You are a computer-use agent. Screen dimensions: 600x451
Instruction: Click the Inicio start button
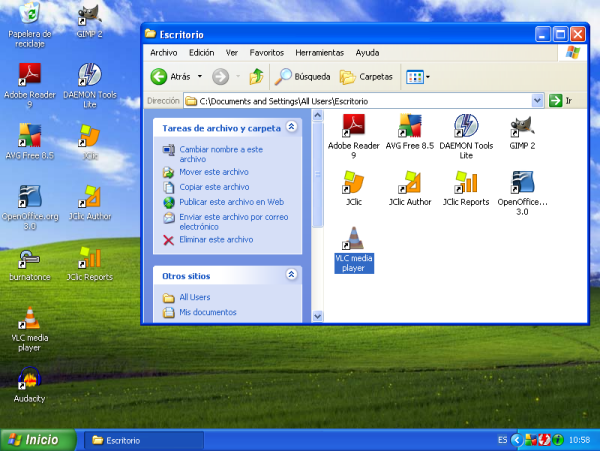click(x=38, y=439)
